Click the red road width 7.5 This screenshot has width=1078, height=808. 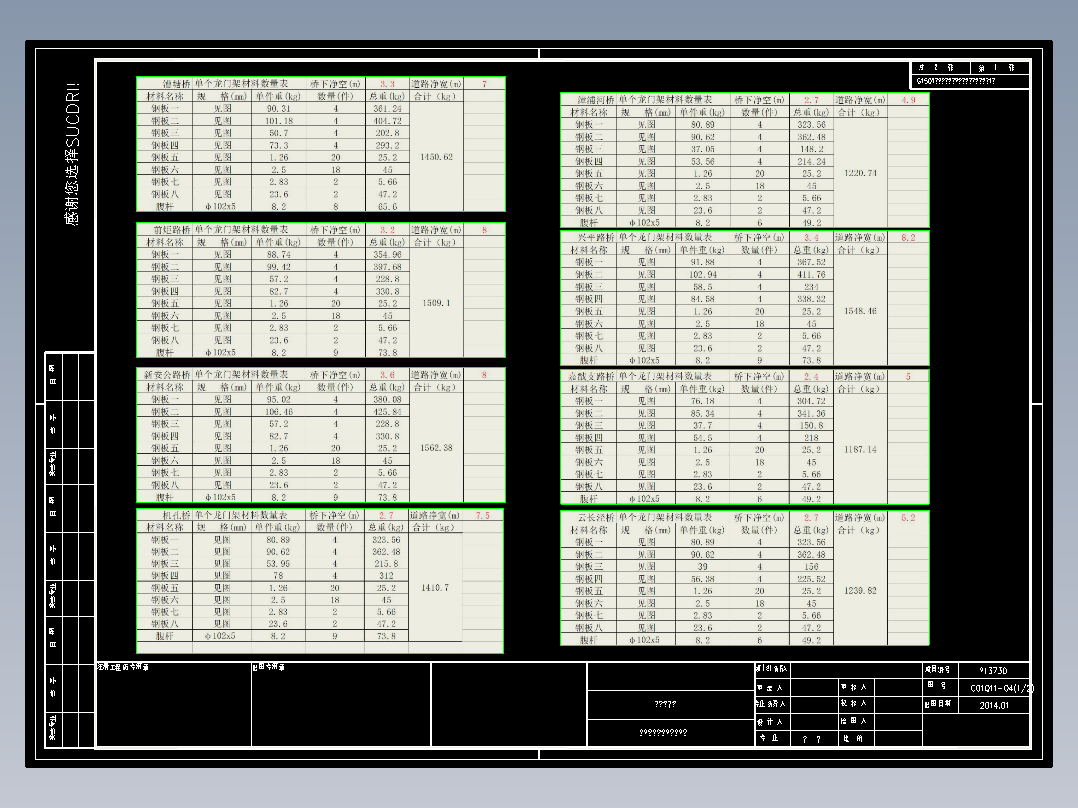(x=483, y=515)
